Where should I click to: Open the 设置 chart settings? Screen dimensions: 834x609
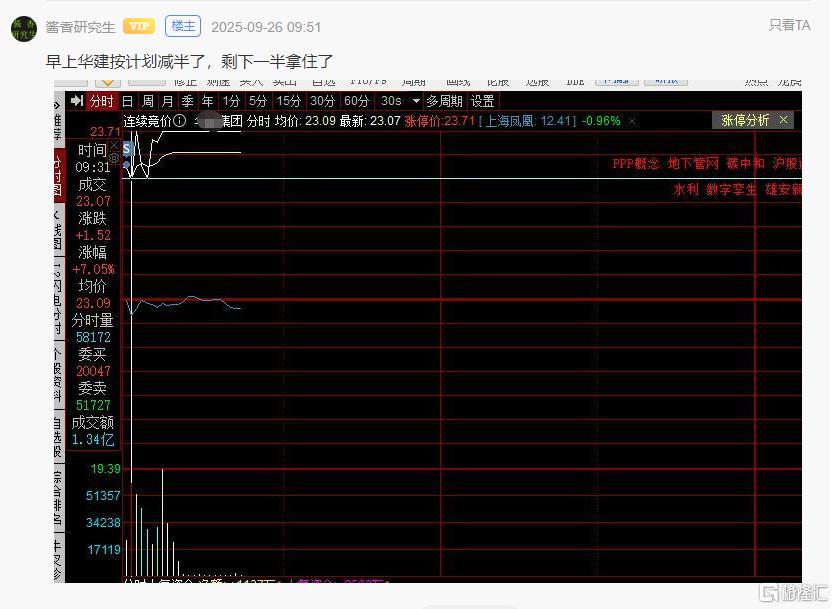tap(482, 101)
